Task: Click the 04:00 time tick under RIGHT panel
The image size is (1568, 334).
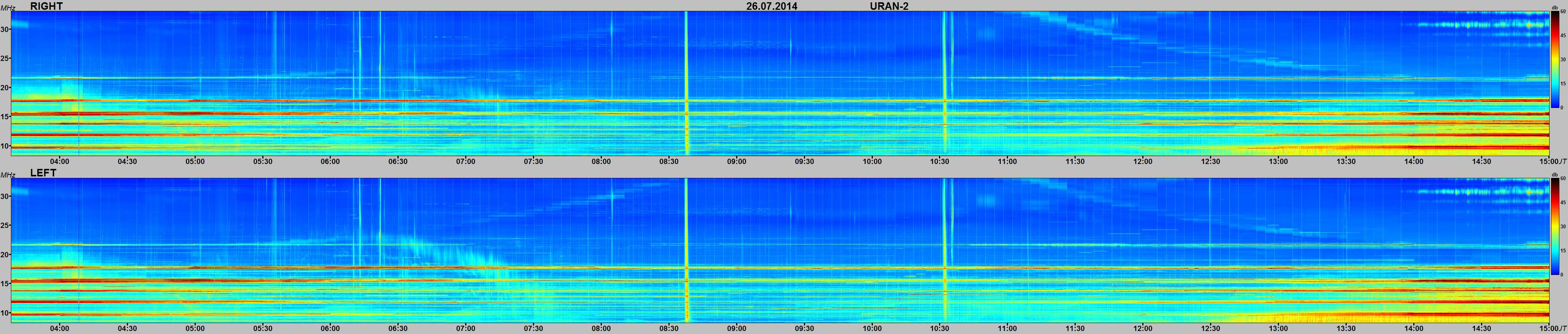Action: pyautogui.click(x=59, y=161)
